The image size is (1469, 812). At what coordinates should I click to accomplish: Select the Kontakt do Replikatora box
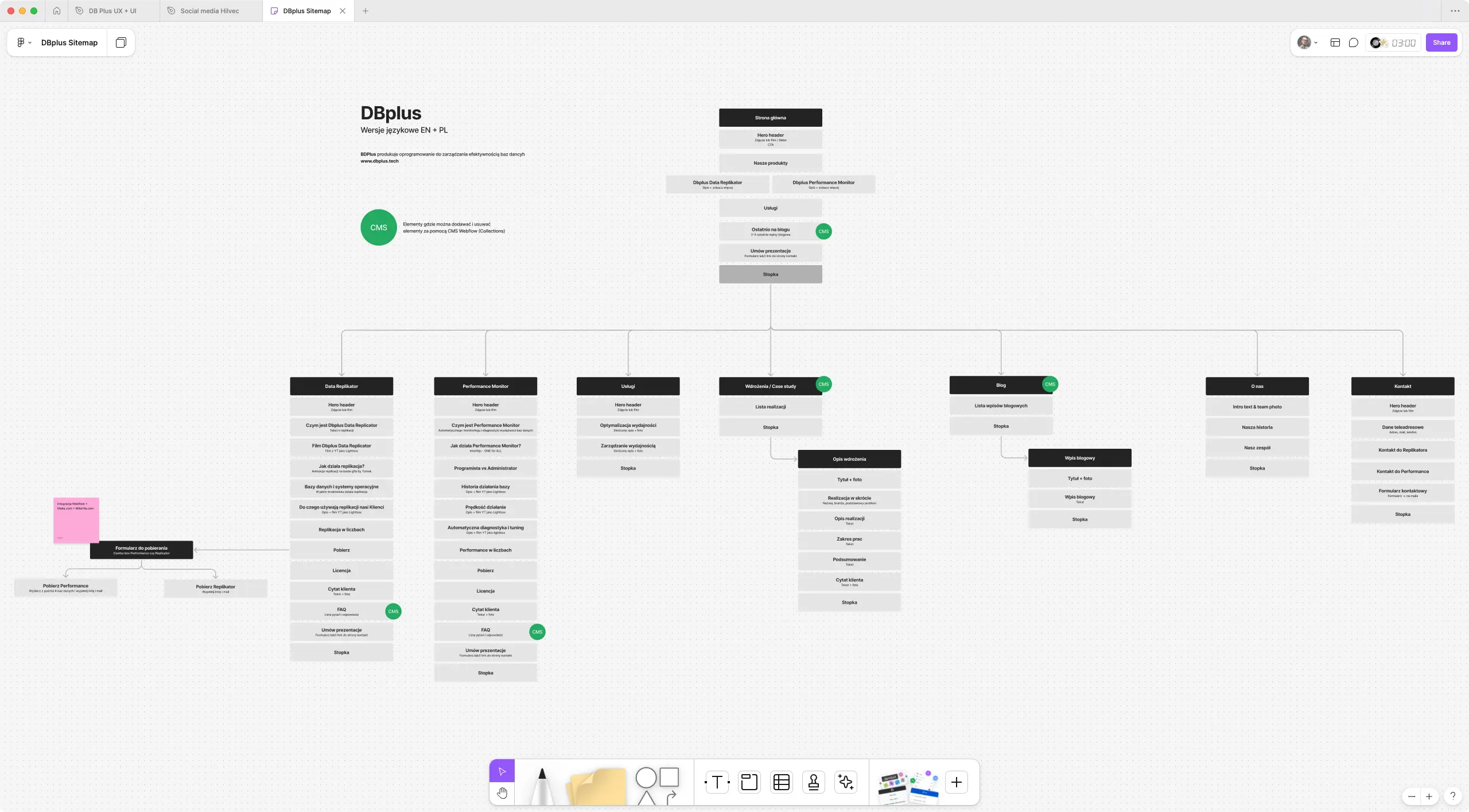1403,450
